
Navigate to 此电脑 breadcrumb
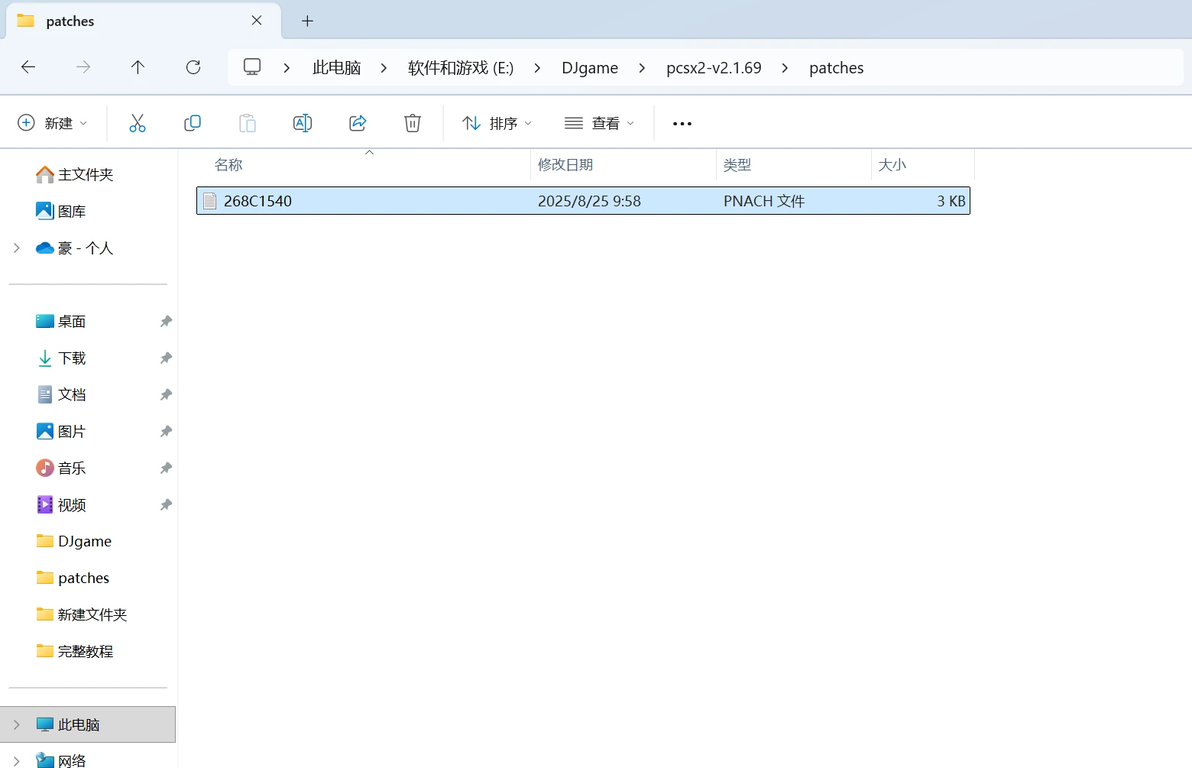(x=337, y=68)
